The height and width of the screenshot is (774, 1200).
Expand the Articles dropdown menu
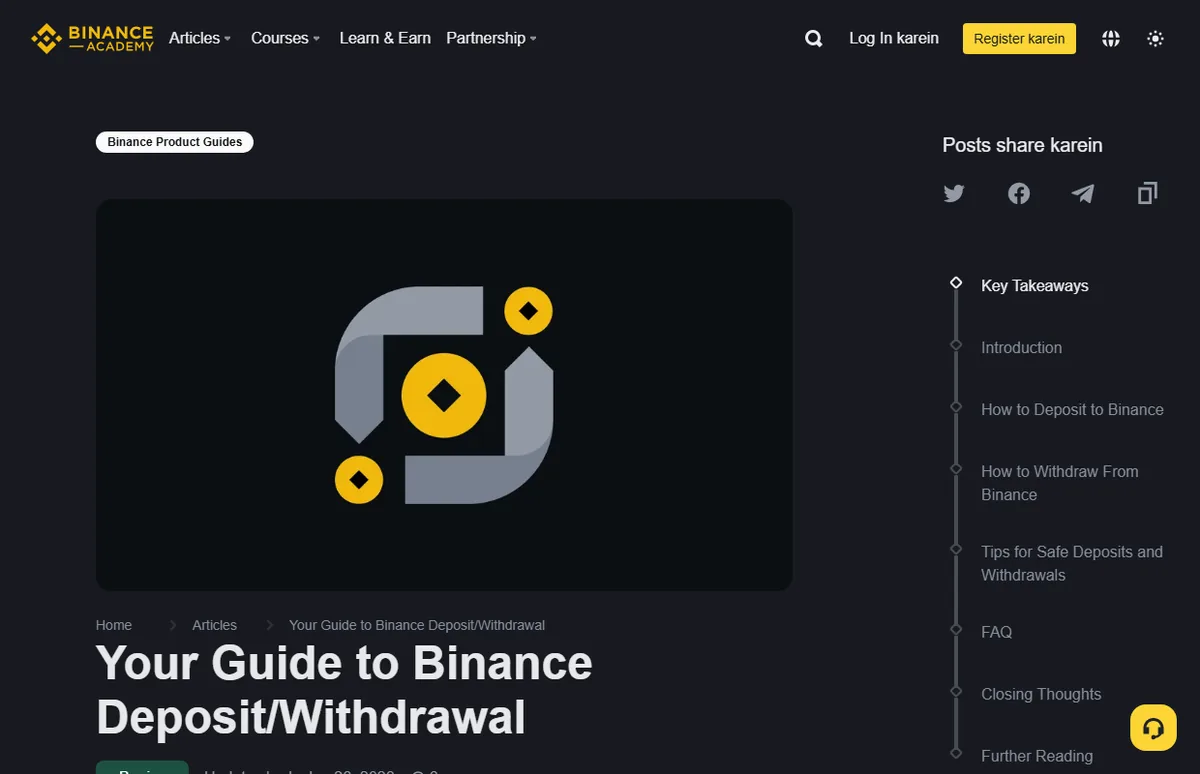pos(200,38)
